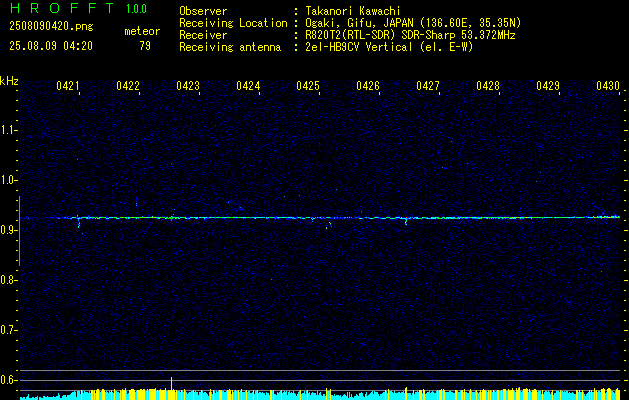Image resolution: width=629 pixels, height=400 pixels.
Task: Click receiver R820T2(RTL-SDR) SDR-Sharp 53.372MHz
Action: coord(410,35)
